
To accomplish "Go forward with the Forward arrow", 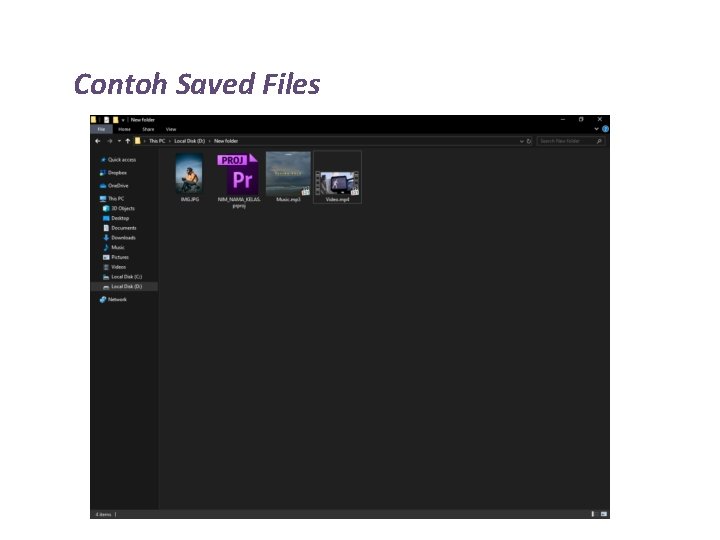I will click(109, 141).
